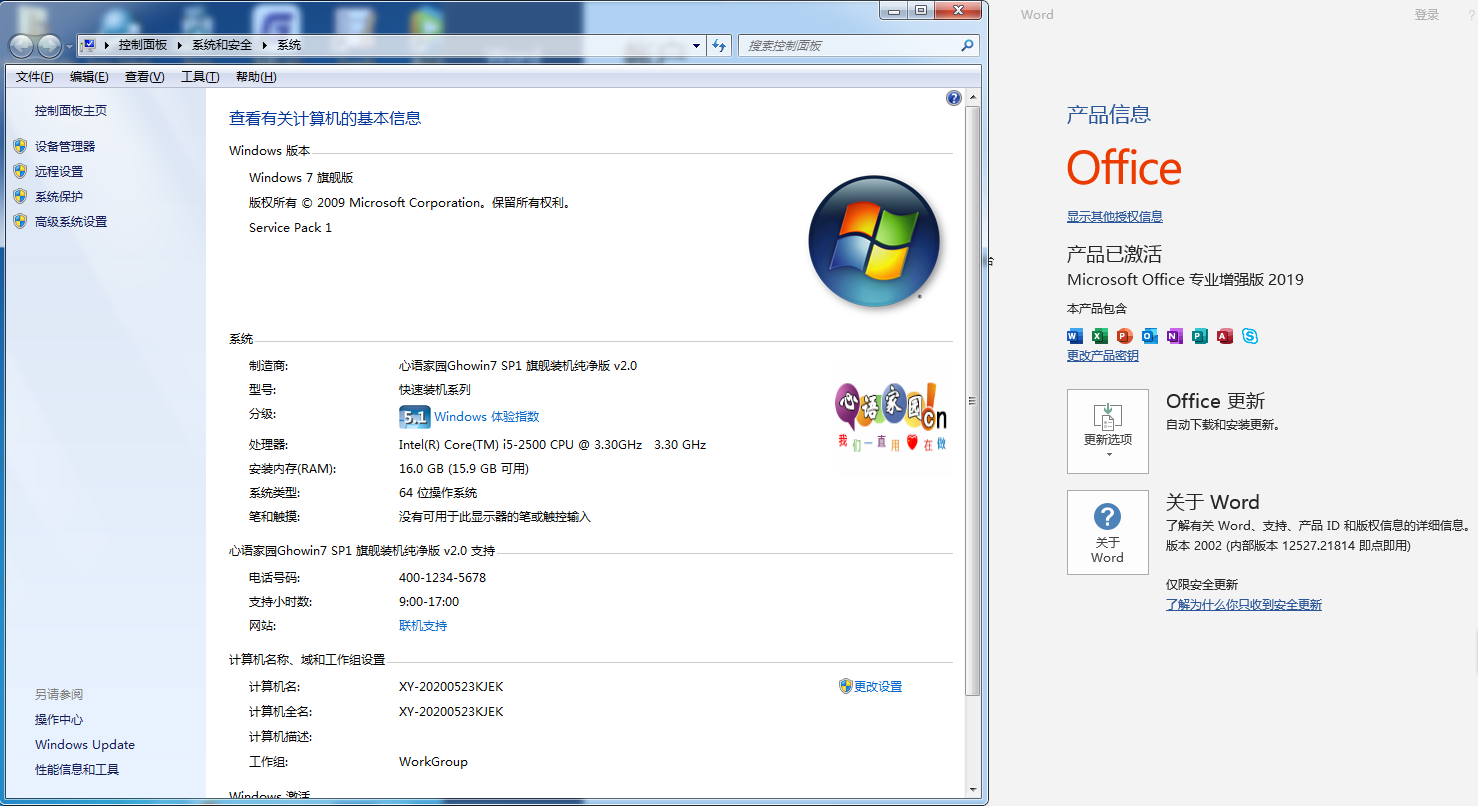
Task: Click the 5.1 experience index score badge
Action: 414,417
